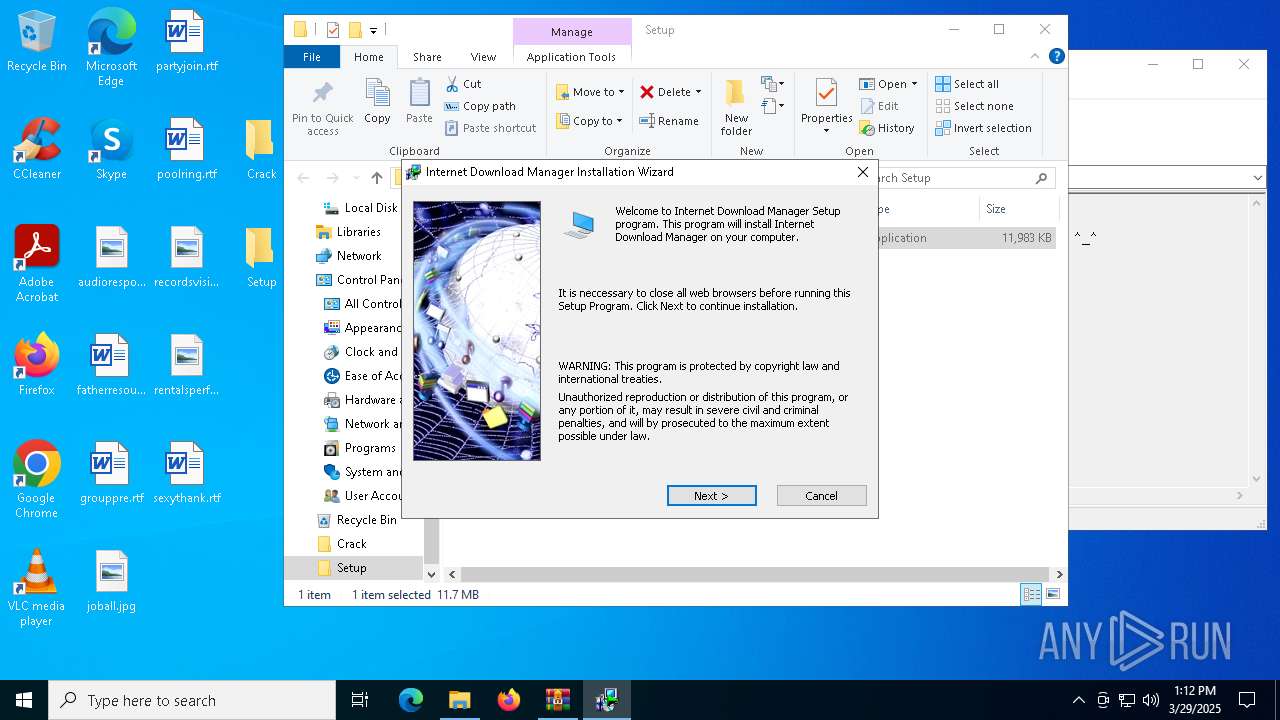This screenshot has width=1280, height=720.
Task: Click the History icon
Action: click(867, 128)
